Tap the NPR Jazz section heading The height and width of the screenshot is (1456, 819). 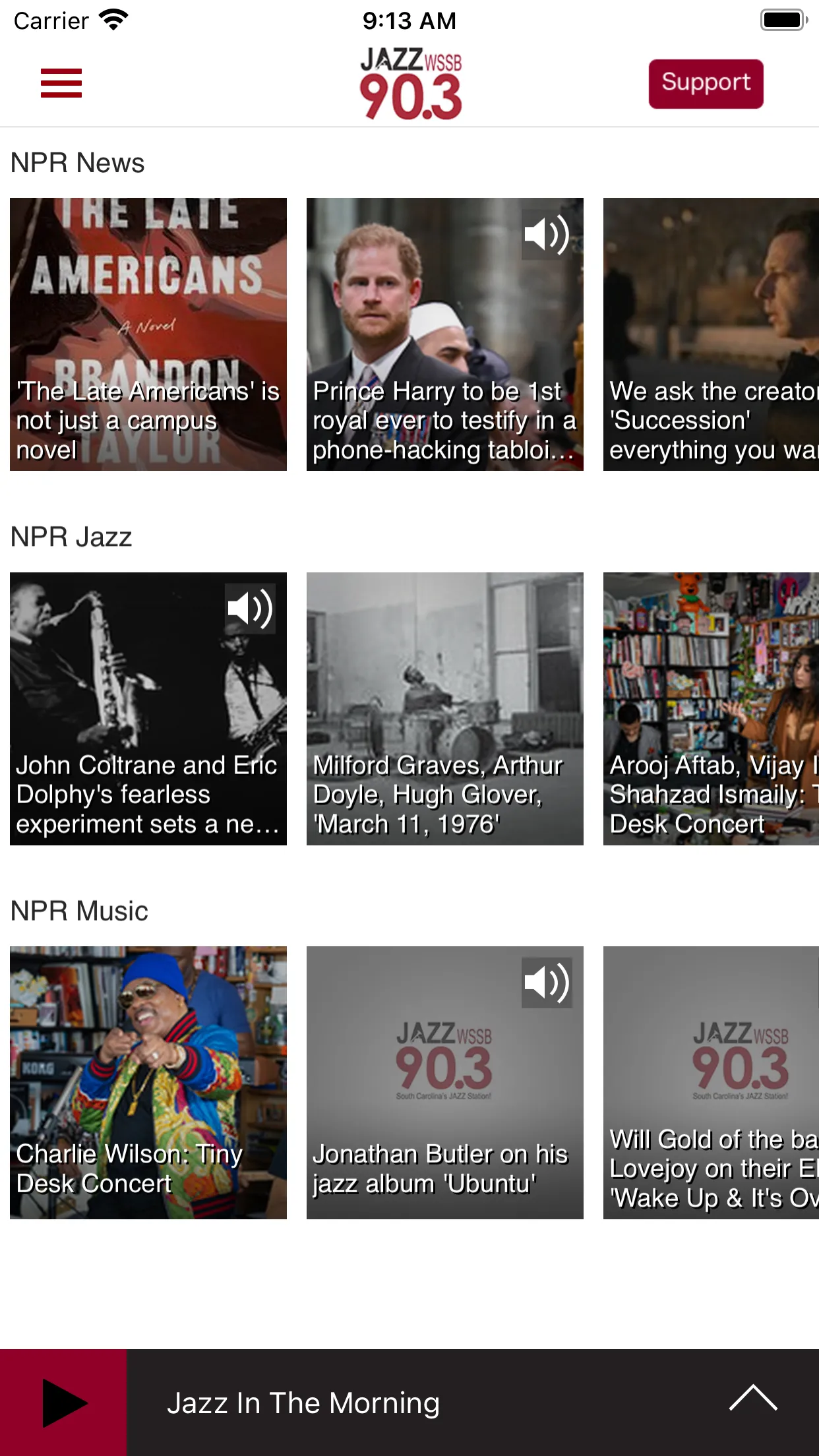[71, 537]
